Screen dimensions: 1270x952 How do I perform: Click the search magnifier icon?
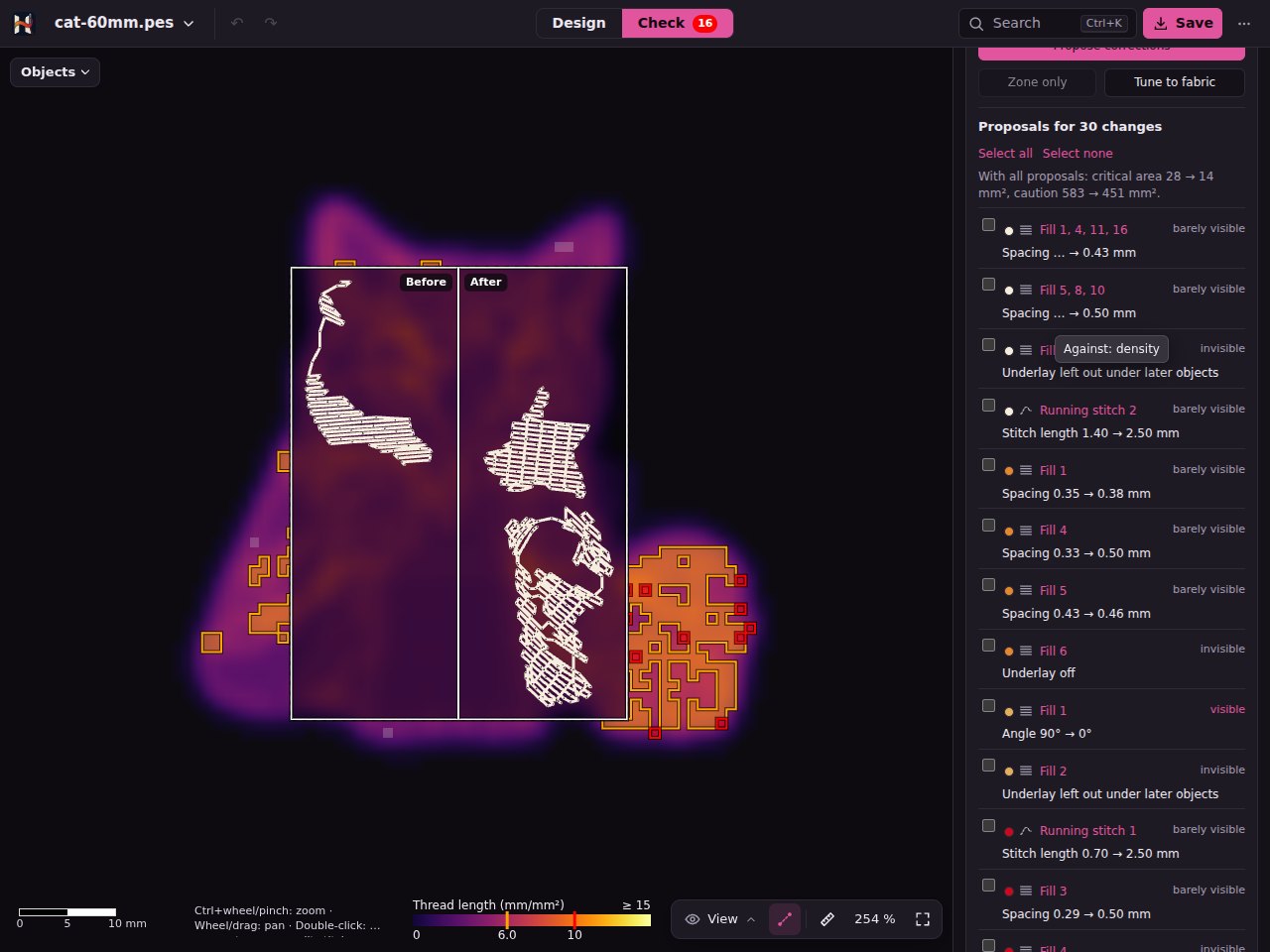pos(977,23)
